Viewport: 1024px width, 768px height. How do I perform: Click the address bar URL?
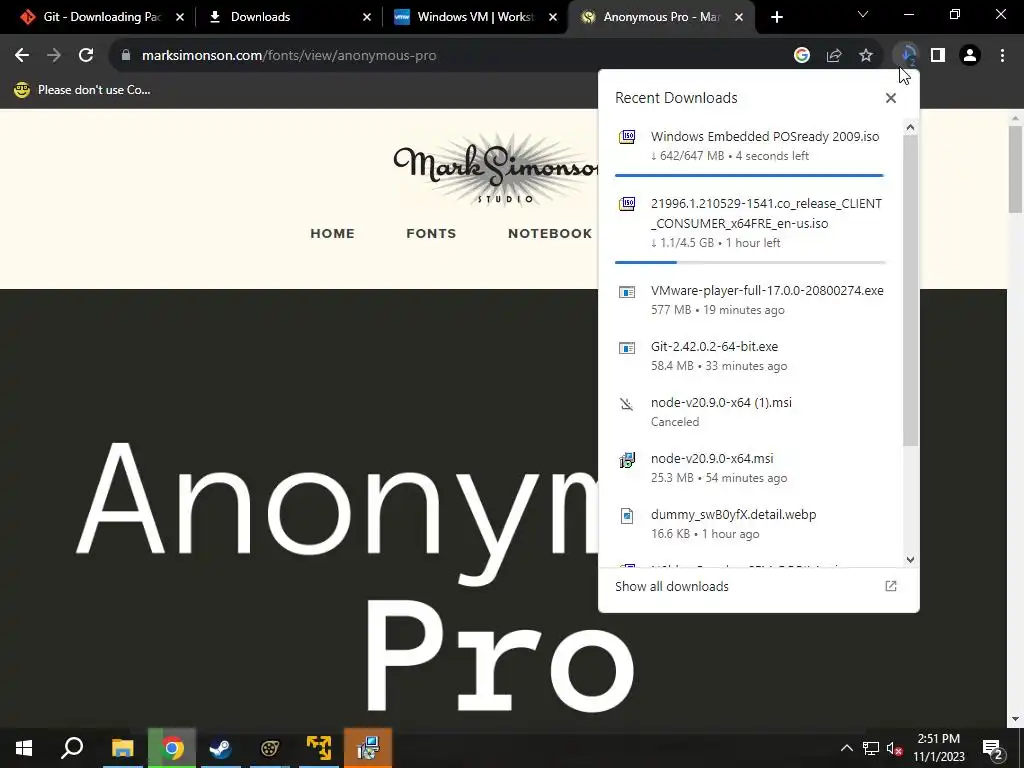[289, 56]
